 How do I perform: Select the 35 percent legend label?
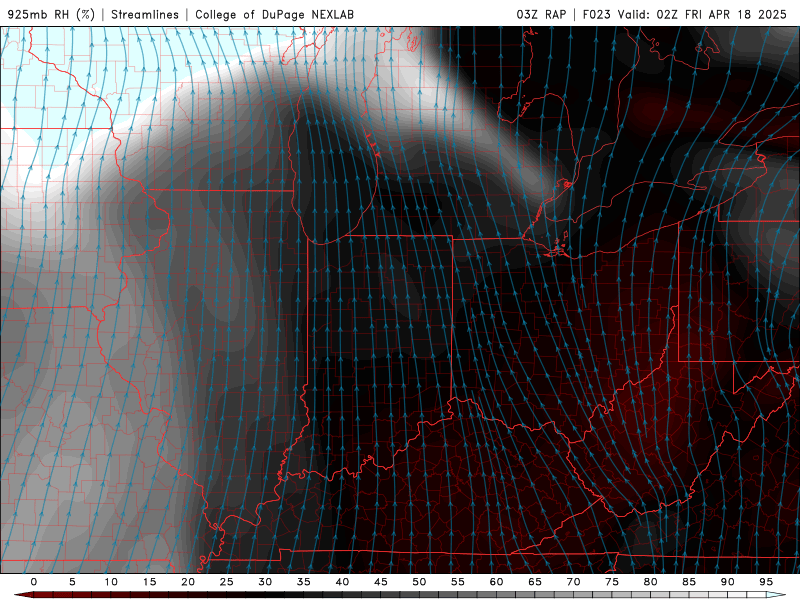tap(304, 582)
